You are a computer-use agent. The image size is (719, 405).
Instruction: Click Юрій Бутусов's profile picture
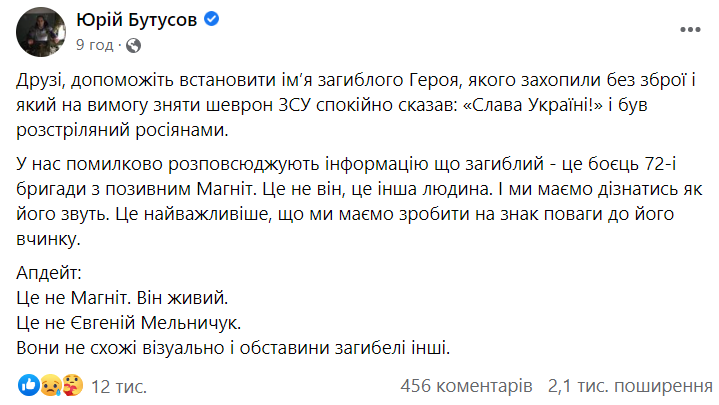point(38,32)
